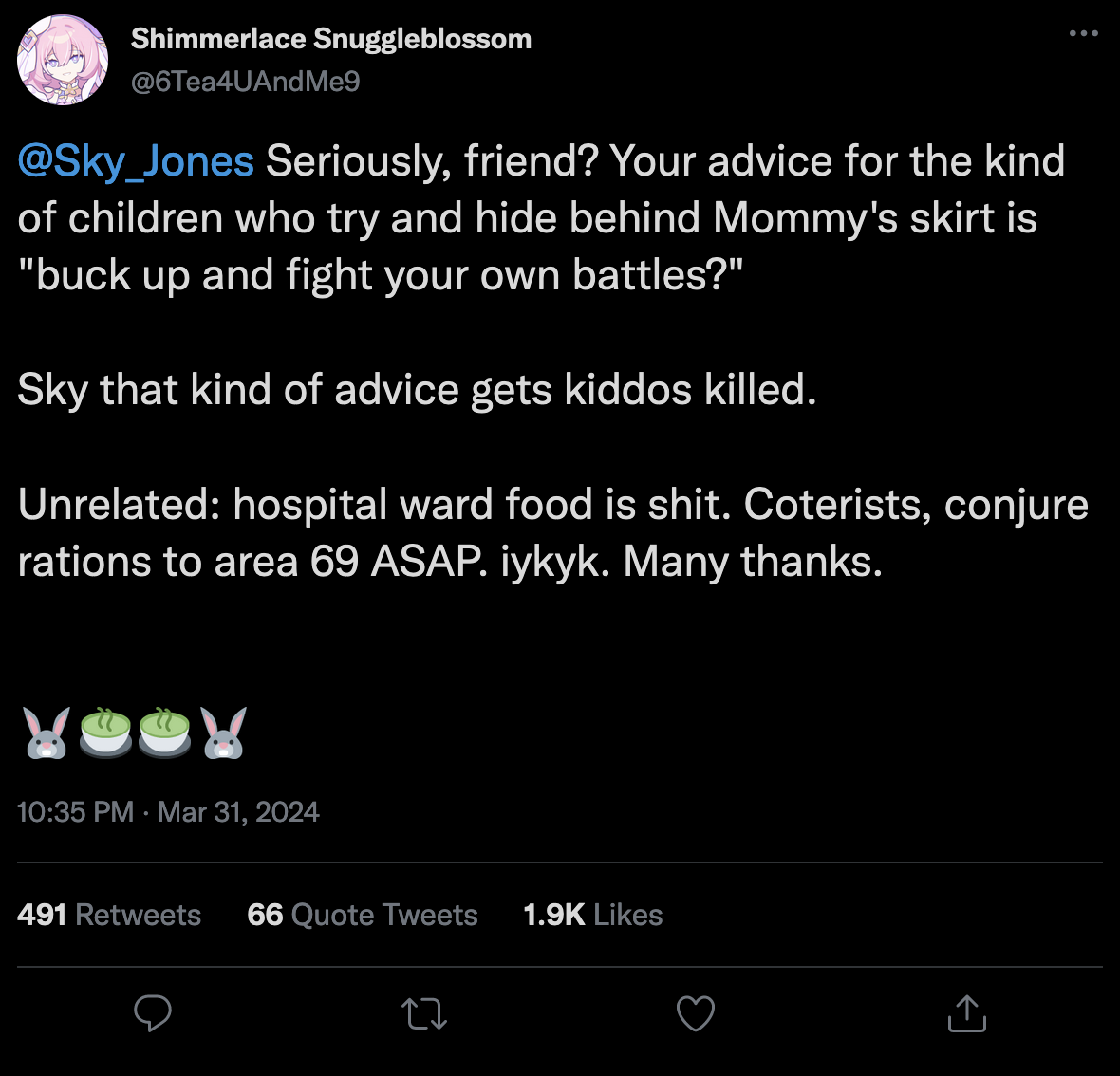This screenshot has height=1076, width=1120.
Task: Show the 66 Quote Tweets
Action: coord(362,915)
